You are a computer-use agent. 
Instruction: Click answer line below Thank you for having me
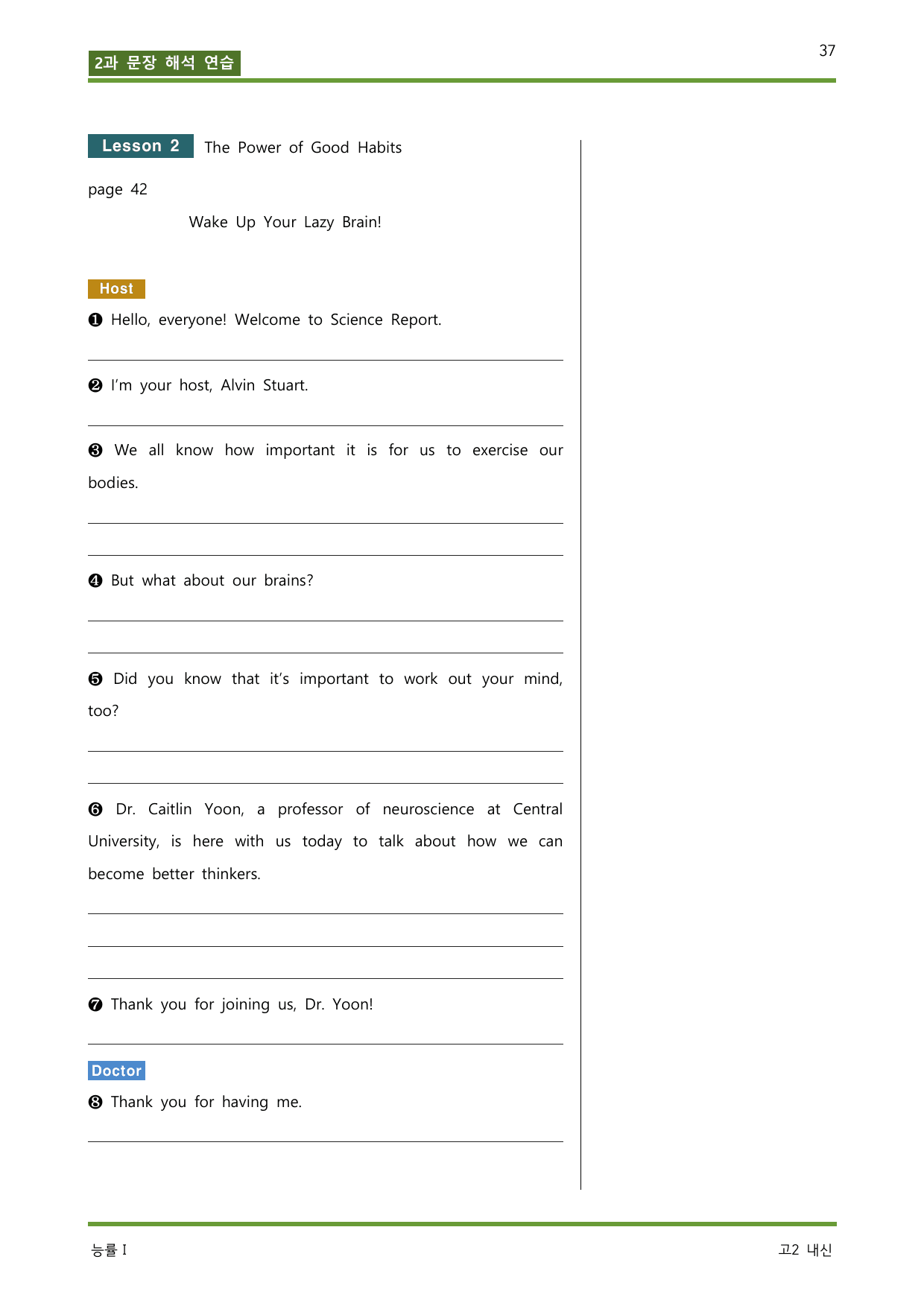point(326,1141)
